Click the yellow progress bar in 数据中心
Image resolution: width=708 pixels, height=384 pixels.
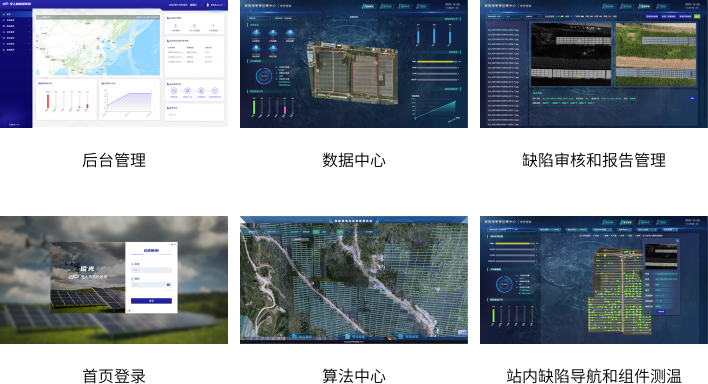(435, 61)
